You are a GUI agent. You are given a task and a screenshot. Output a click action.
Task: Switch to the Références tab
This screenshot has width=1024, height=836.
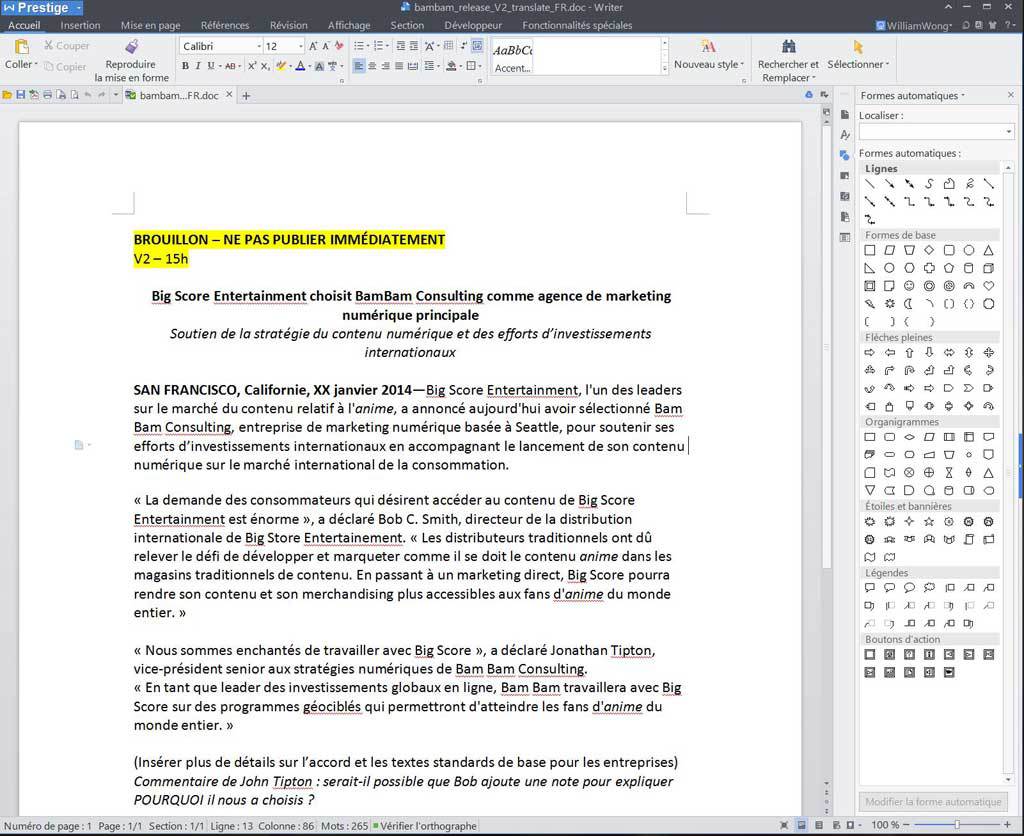coord(225,25)
